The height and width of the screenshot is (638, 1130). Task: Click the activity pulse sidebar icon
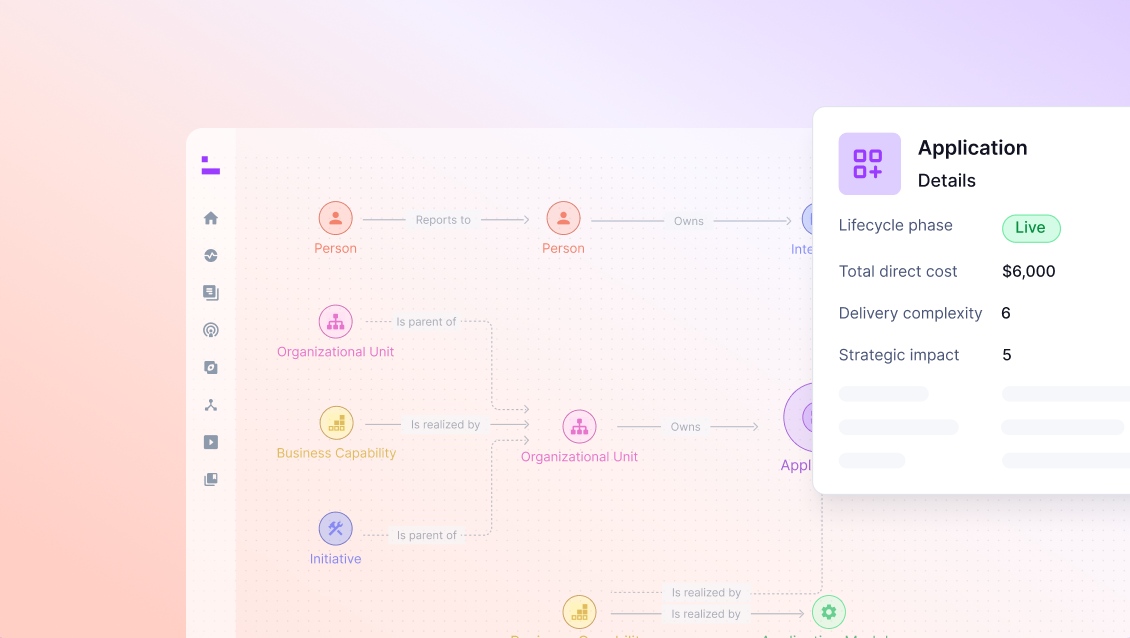coord(210,255)
